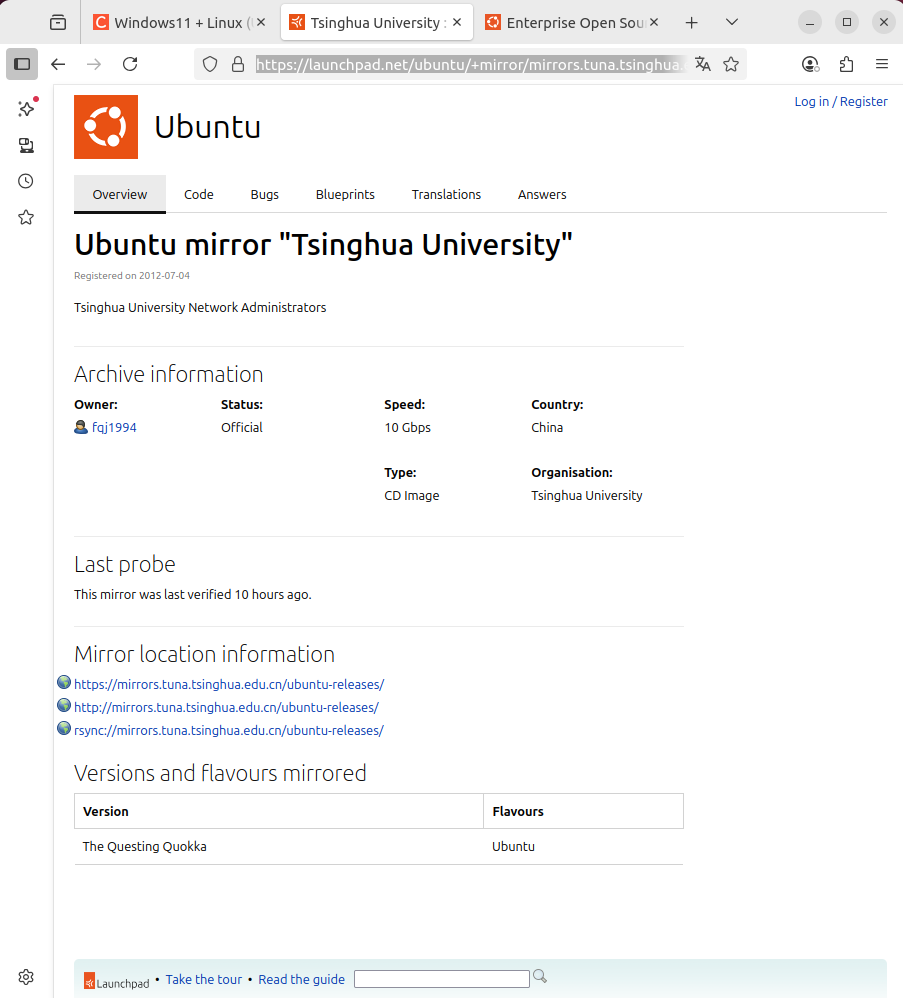903x998 pixels.
Task: Open the Overview tab
Action: pos(120,194)
